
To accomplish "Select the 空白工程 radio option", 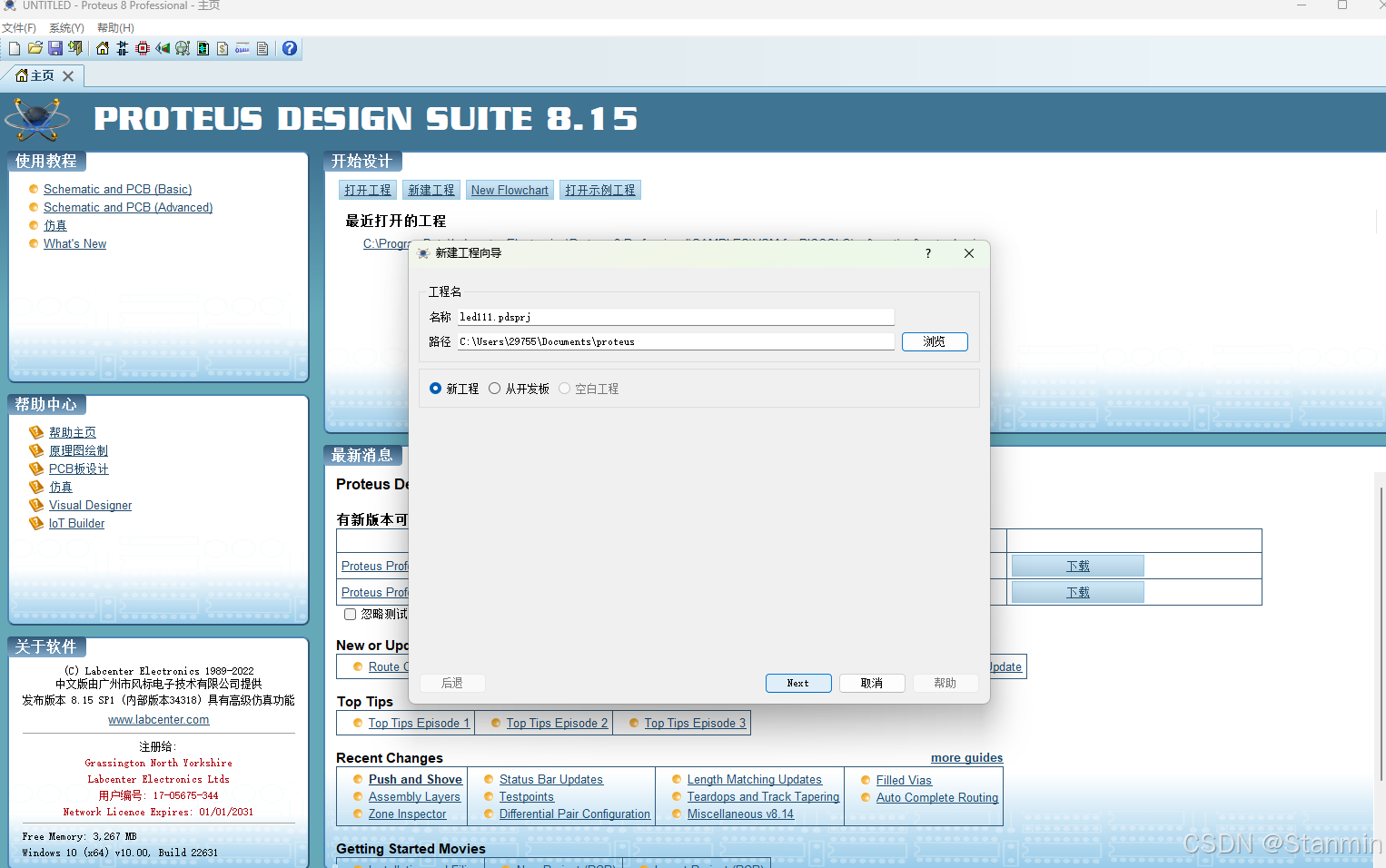I will click(564, 389).
